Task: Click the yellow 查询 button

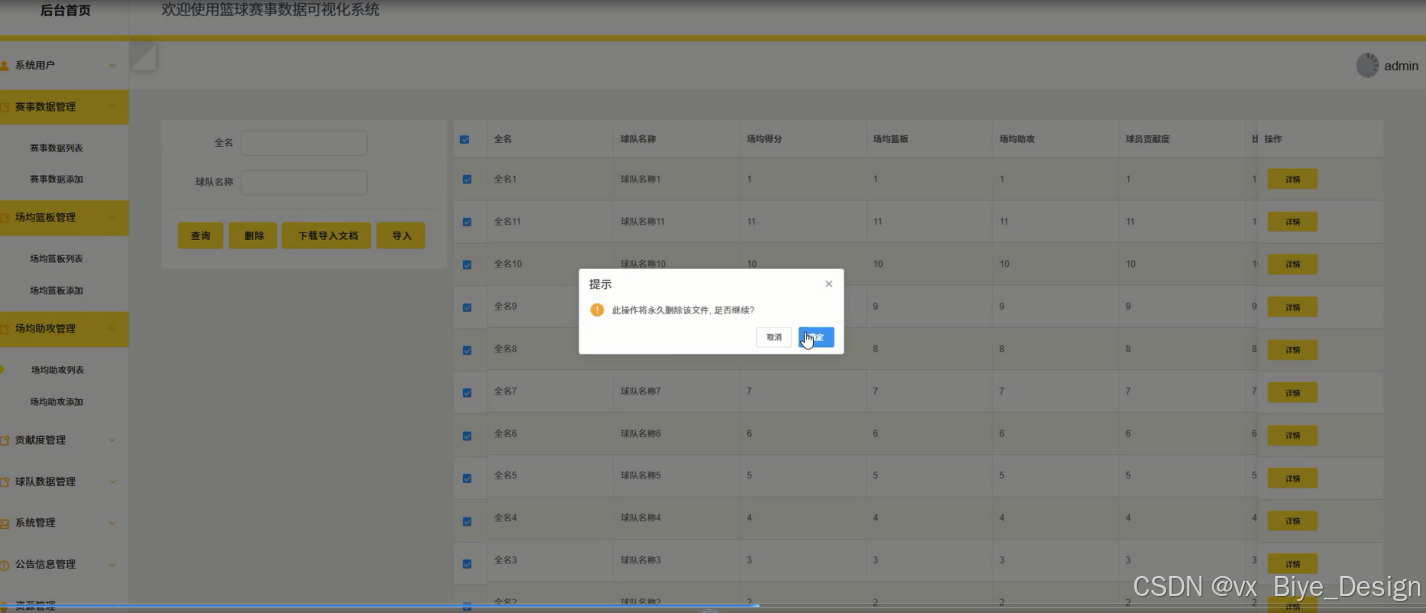Action: pos(201,236)
